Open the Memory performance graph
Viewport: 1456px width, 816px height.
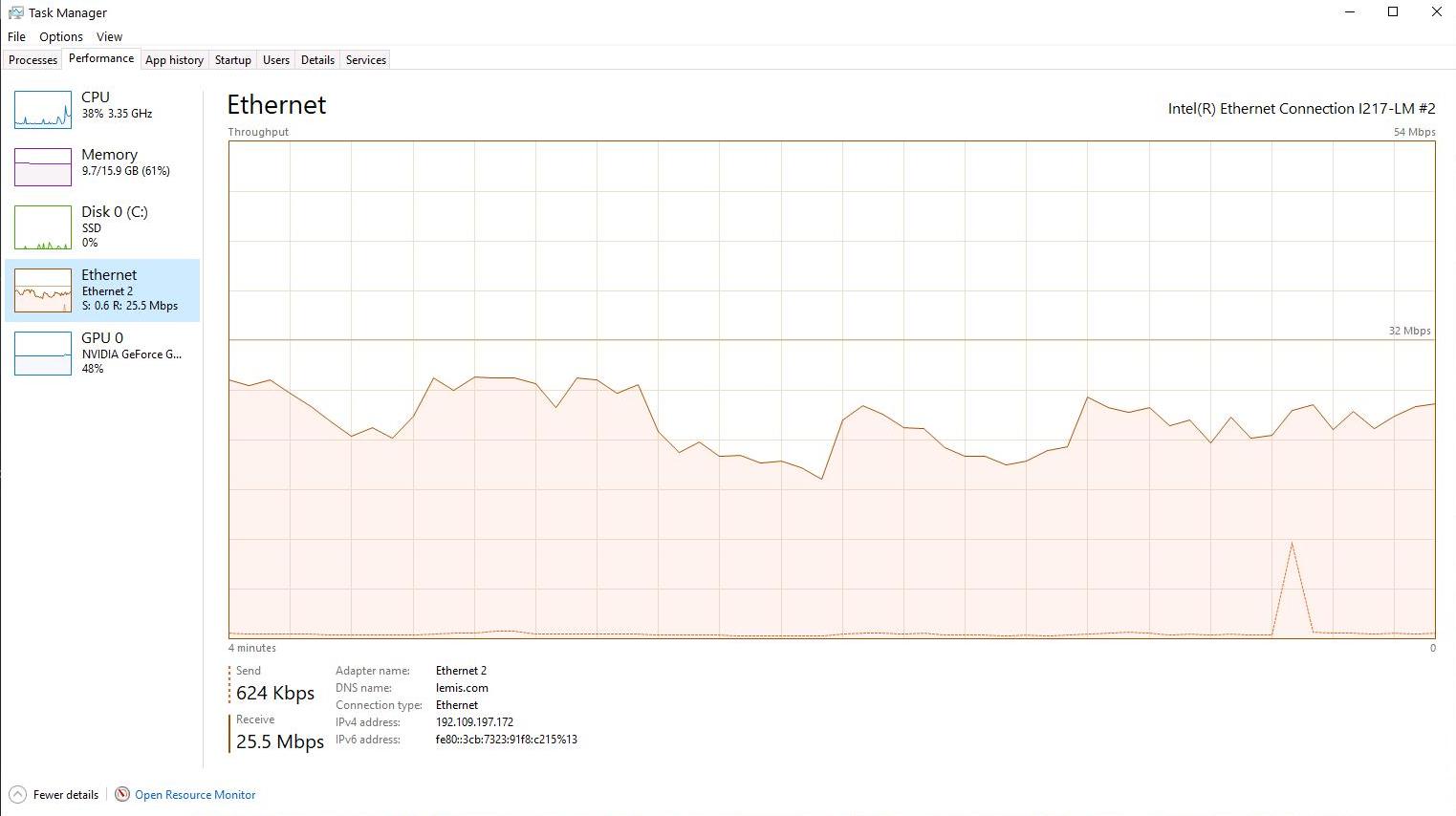pos(43,166)
